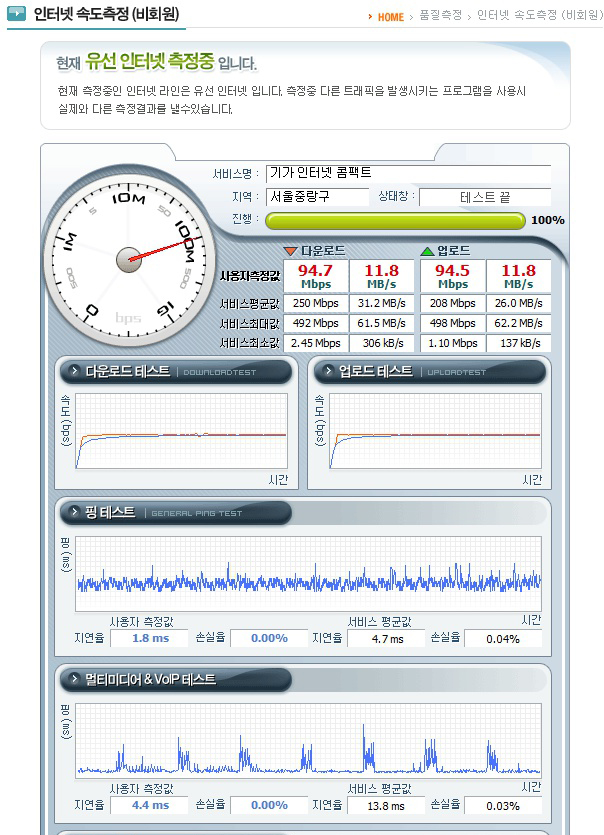Screen dimensions: 604x835
Task: Open the 품질측정 breadcrumb link
Action: click(x=440, y=17)
